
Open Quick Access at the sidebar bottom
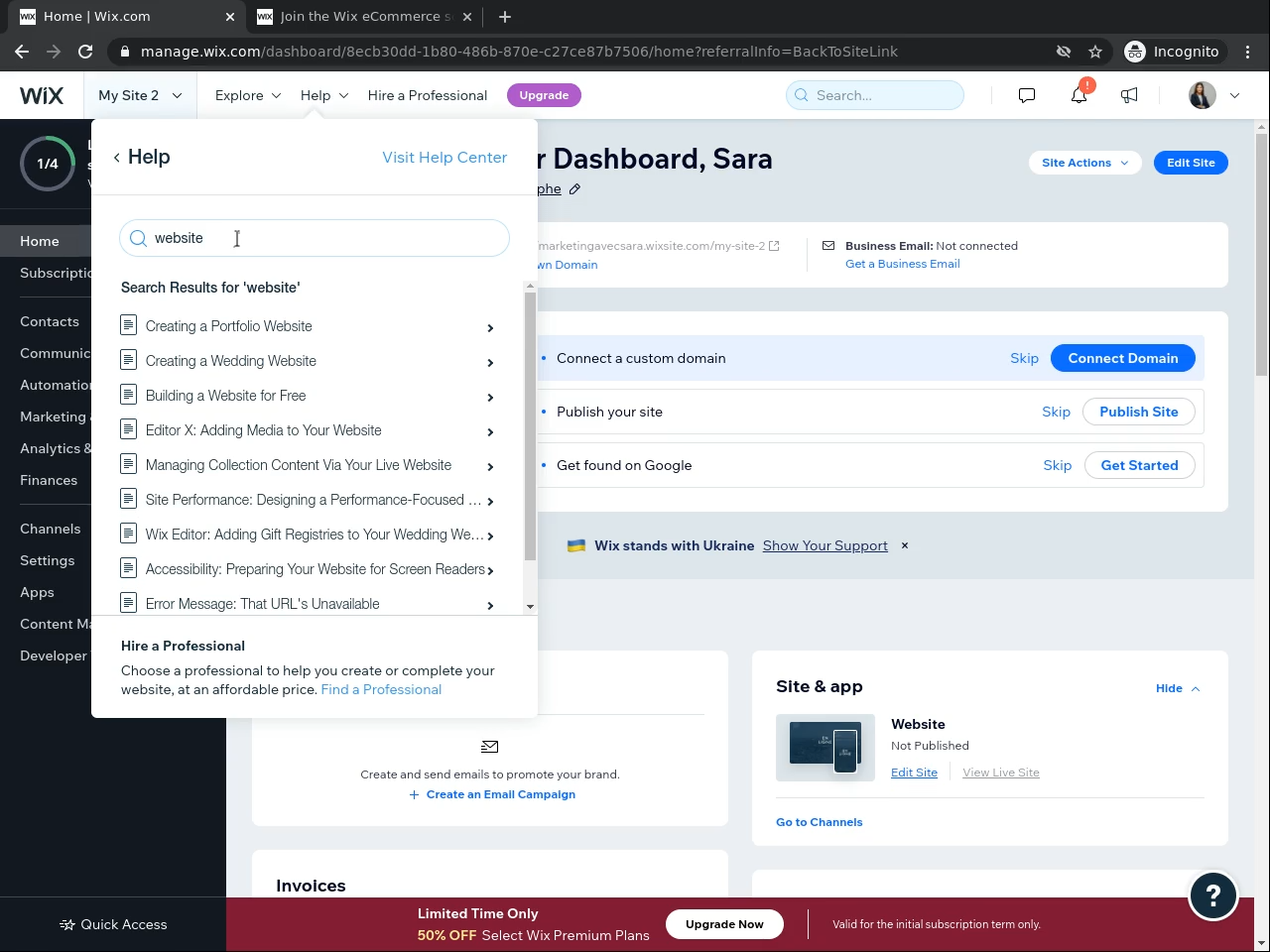coord(113,924)
